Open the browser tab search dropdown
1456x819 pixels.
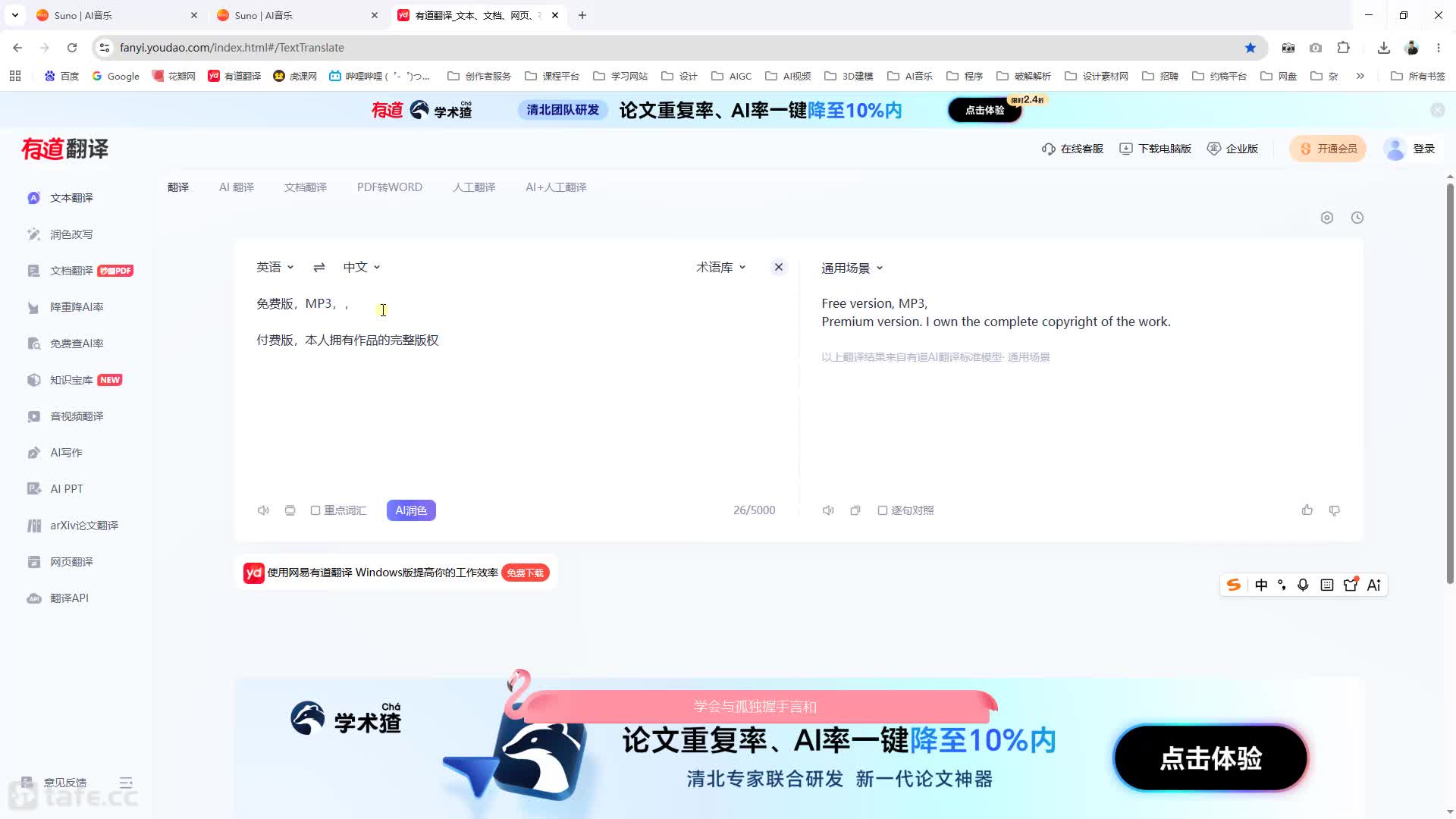[x=14, y=15]
